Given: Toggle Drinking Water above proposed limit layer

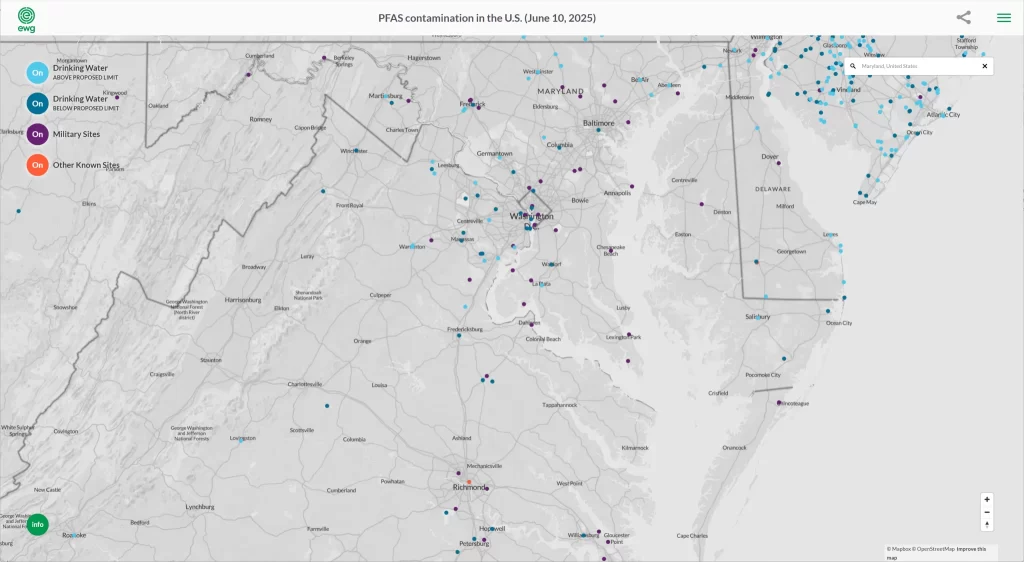Looking at the screenshot, I should (x=37, y=72).
